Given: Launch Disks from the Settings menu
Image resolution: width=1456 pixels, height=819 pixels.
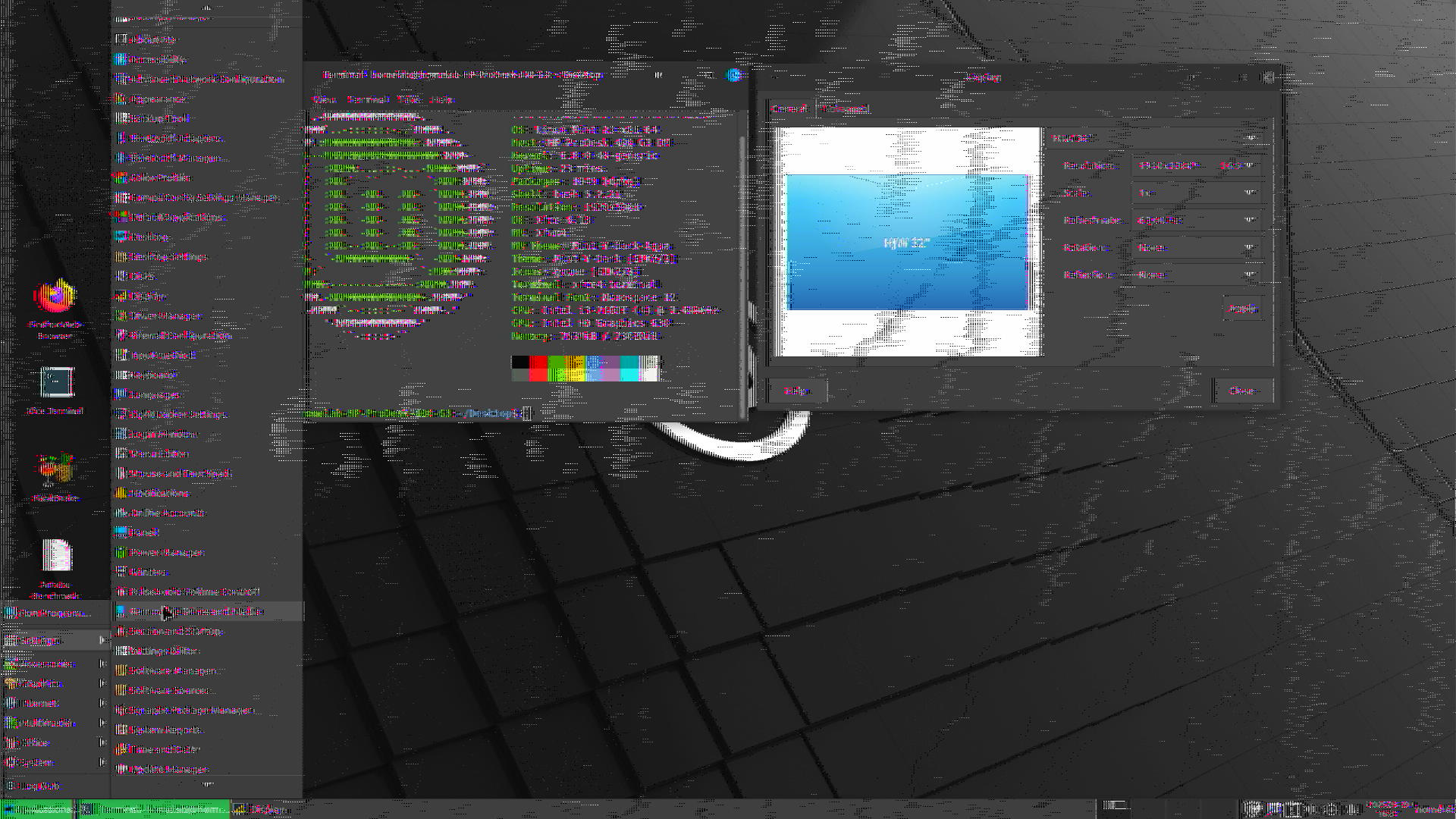Looking at the screenshot, I should [206, 276].
